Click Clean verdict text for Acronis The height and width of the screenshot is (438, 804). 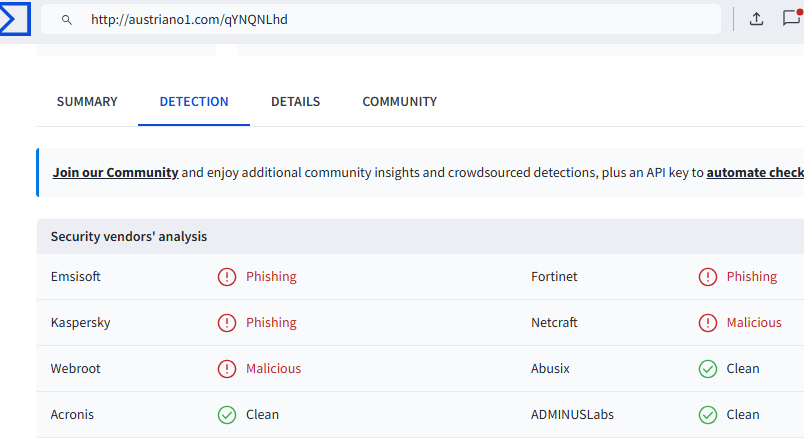point(263,414)
